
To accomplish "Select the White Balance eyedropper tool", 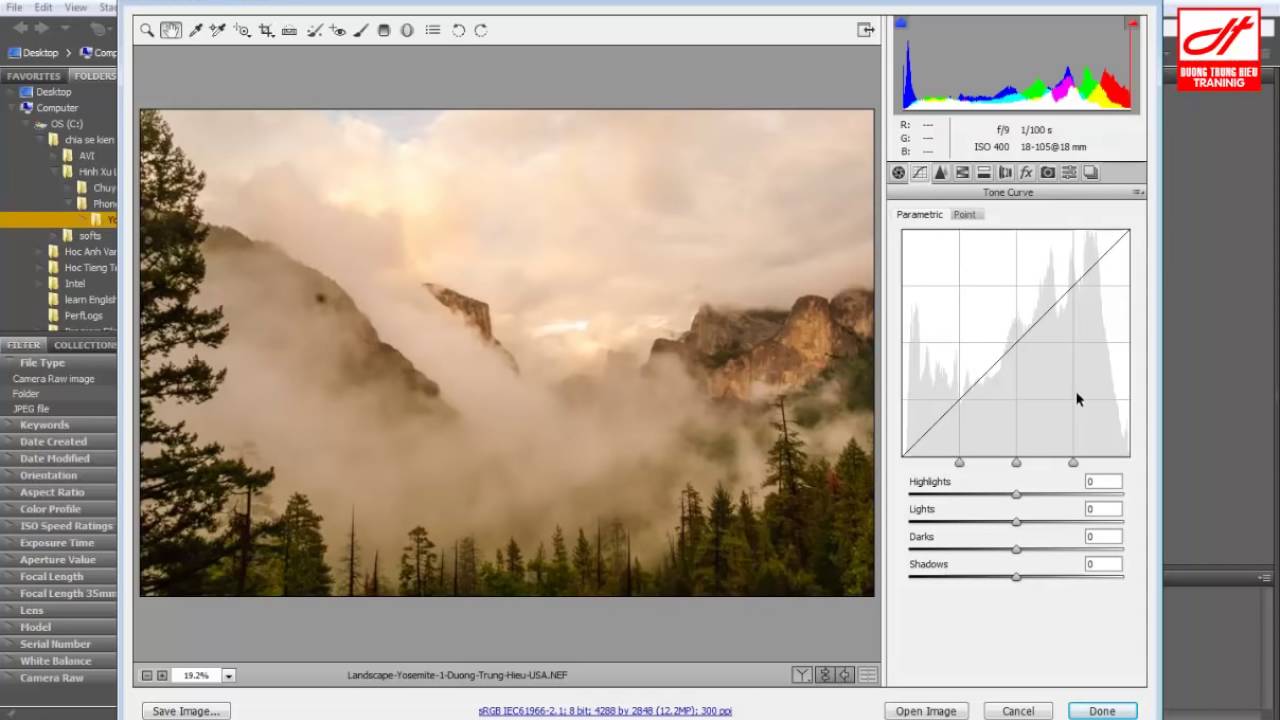I will click(x=196, y=31).
